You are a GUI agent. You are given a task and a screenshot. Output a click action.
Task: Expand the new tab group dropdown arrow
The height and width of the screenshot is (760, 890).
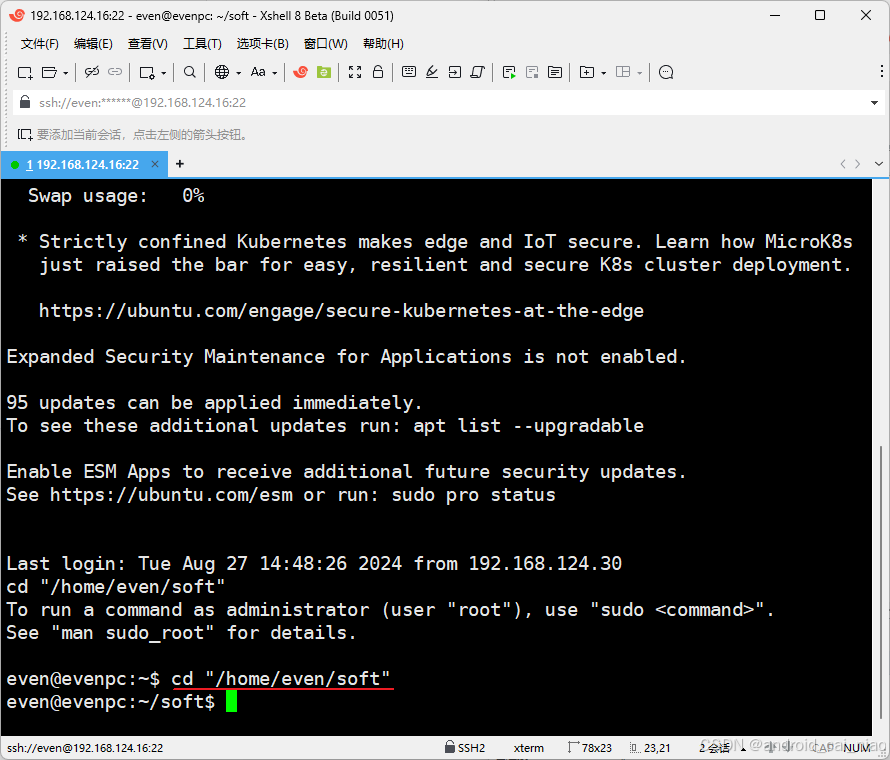pyautogui.click(x=603, y=73)
